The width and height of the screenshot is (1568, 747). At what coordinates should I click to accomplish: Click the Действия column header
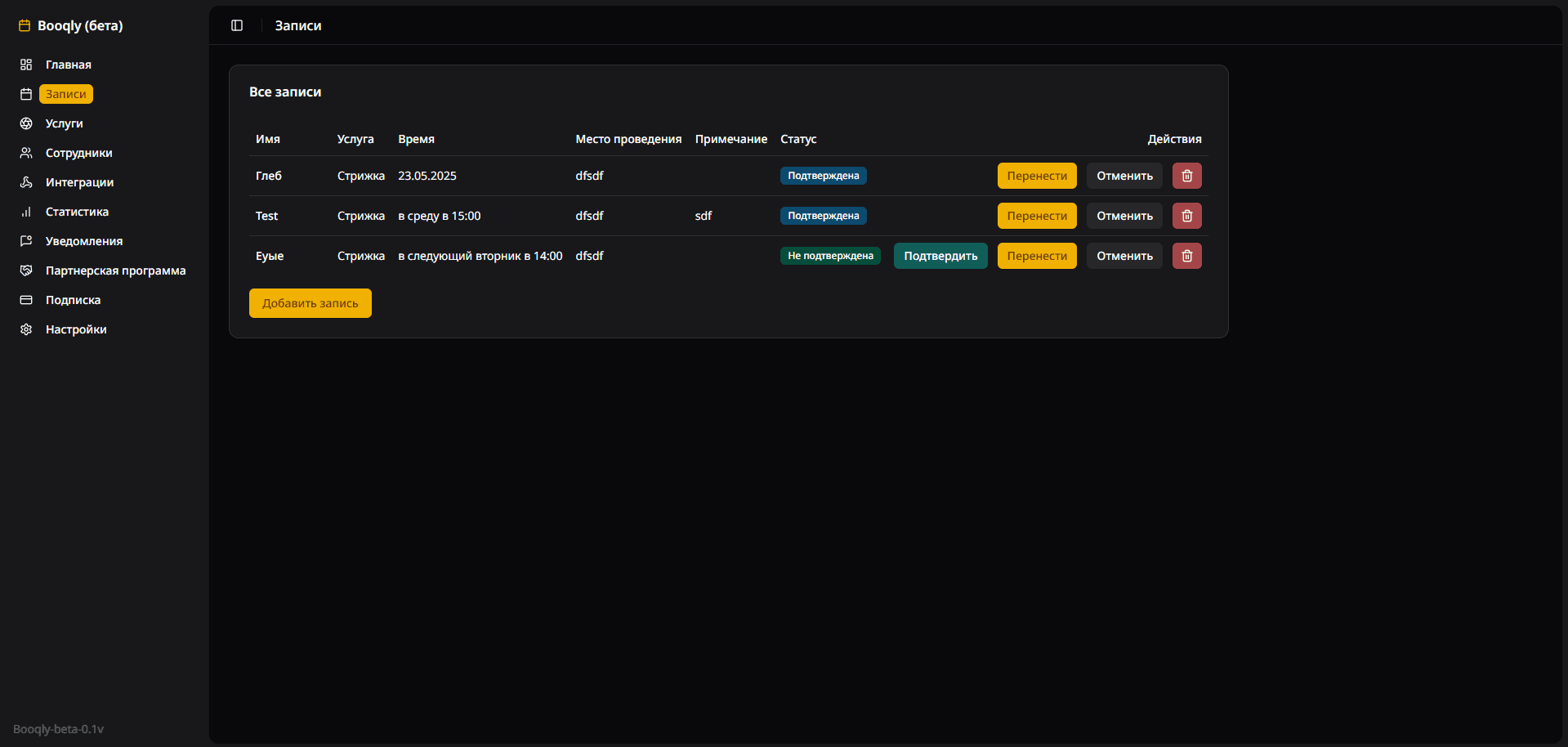tap(1174, 139)
